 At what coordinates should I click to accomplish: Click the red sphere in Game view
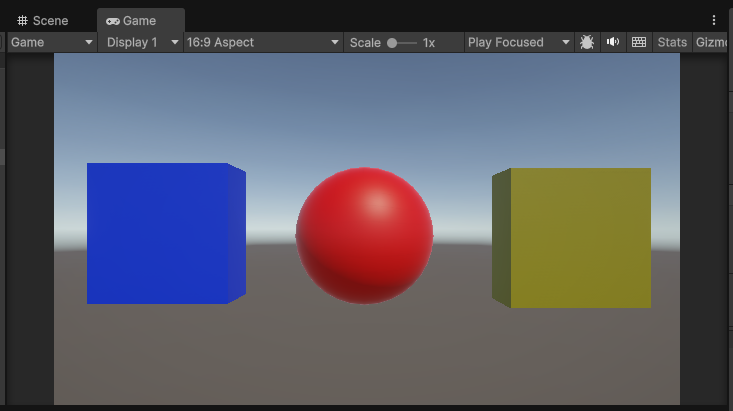pyautogui.click(x=364, y=235)
